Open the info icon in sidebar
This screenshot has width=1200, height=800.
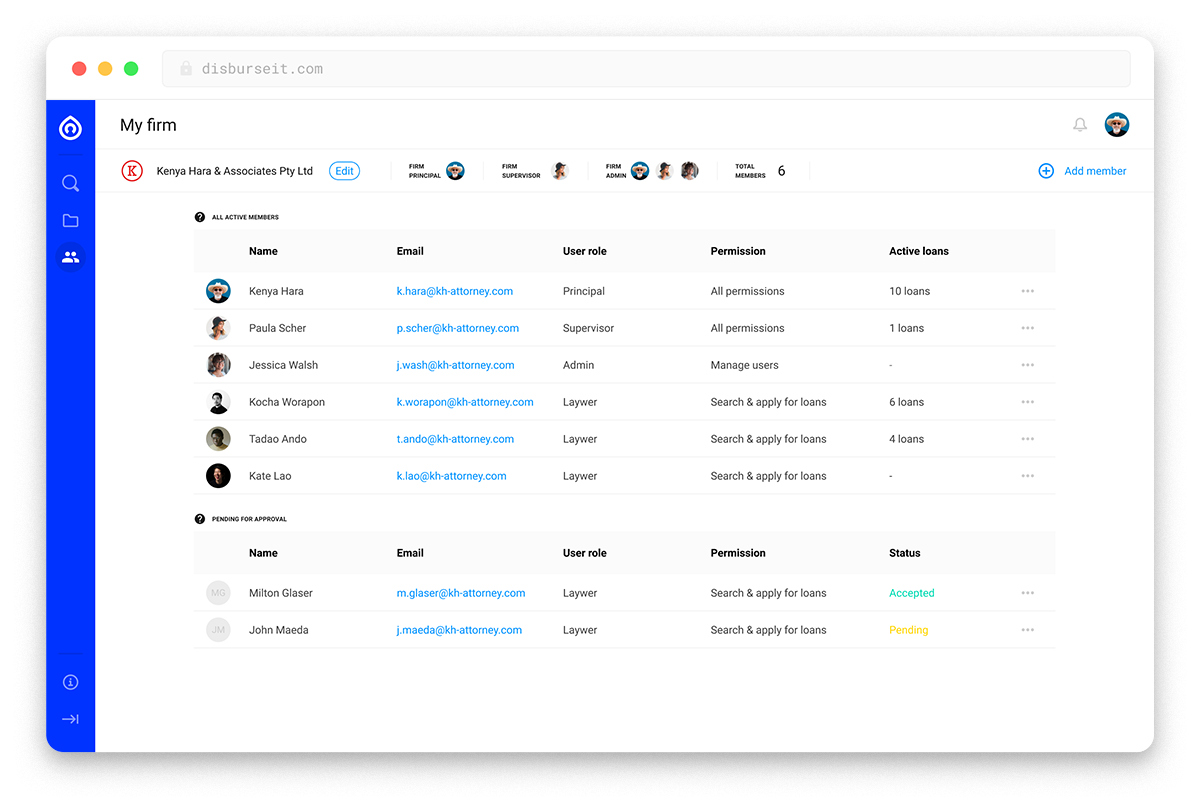[70, 682]
